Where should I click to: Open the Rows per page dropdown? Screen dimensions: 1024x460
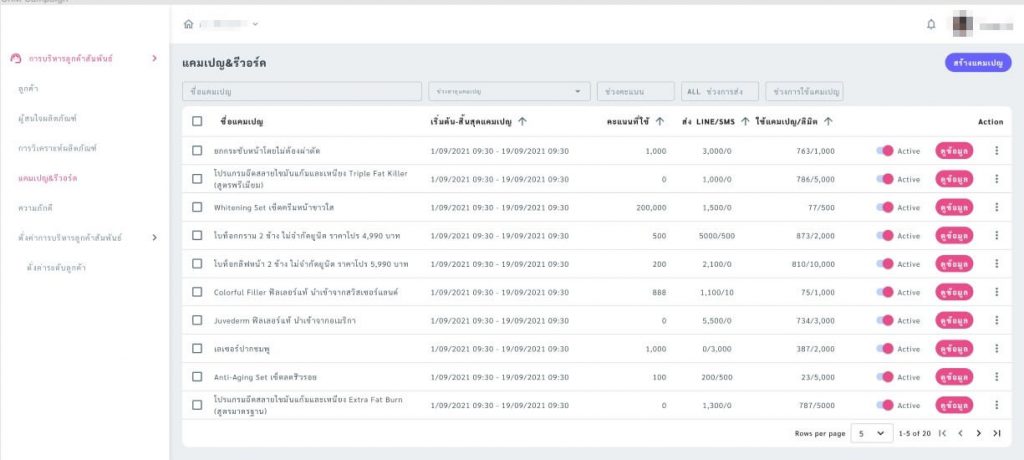(872, 433)
